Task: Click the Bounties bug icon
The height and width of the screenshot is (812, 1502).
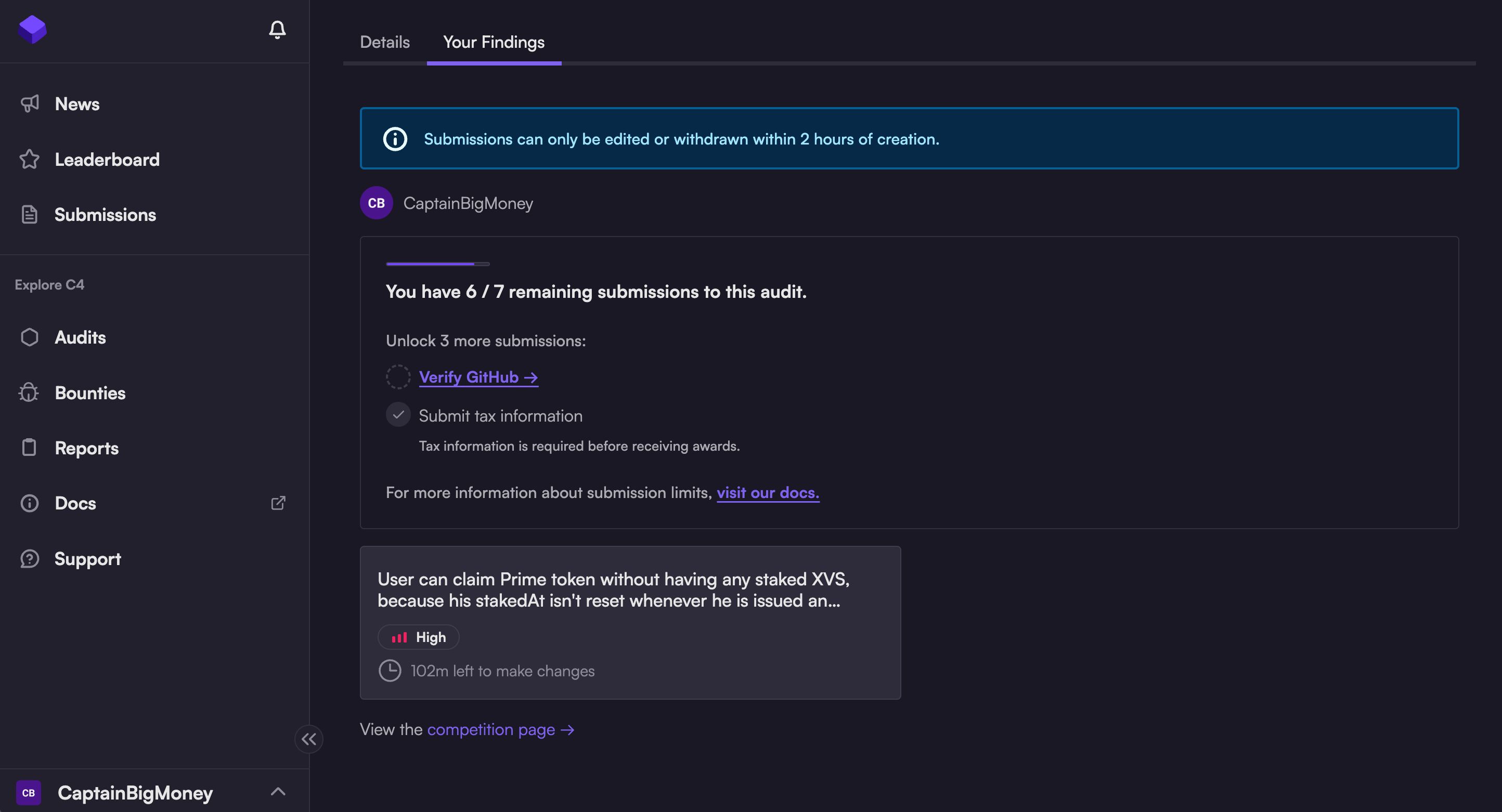Action: pos(29,392)
